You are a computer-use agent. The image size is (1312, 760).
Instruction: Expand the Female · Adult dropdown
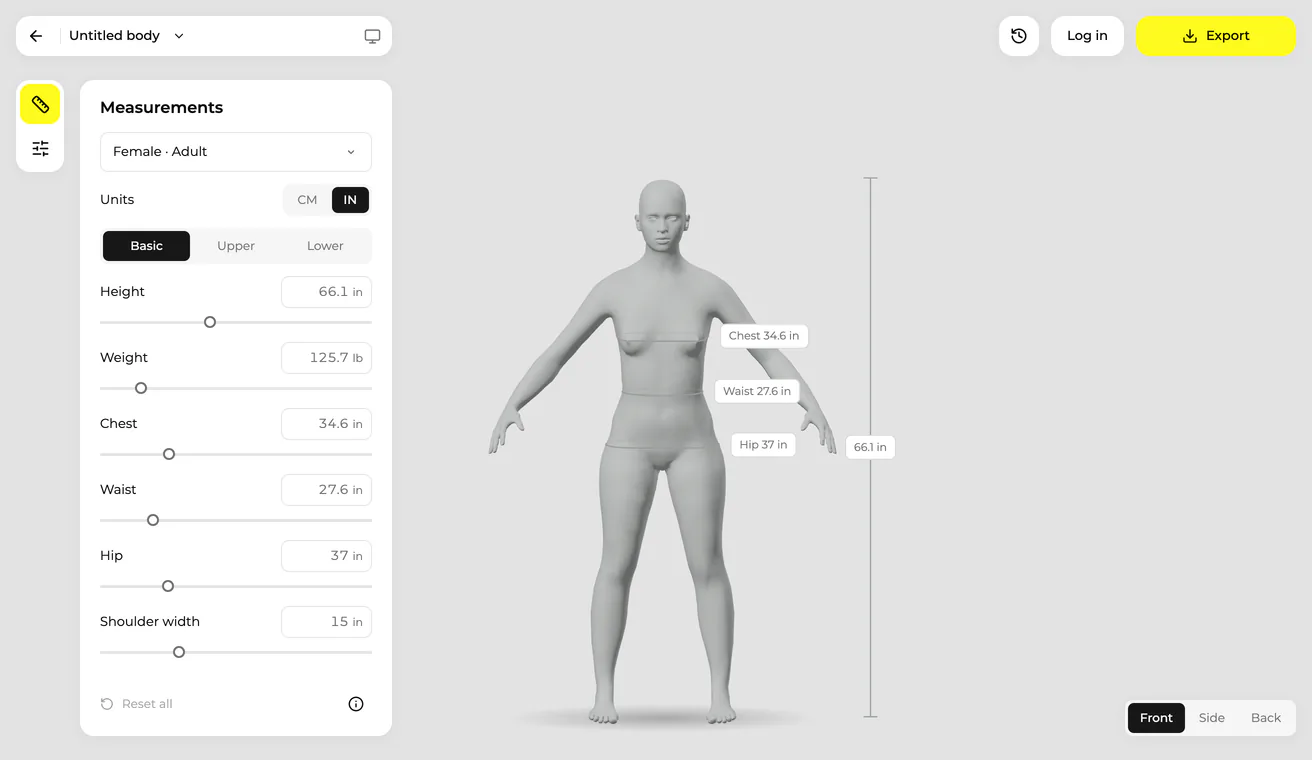[x=236, y=152]
